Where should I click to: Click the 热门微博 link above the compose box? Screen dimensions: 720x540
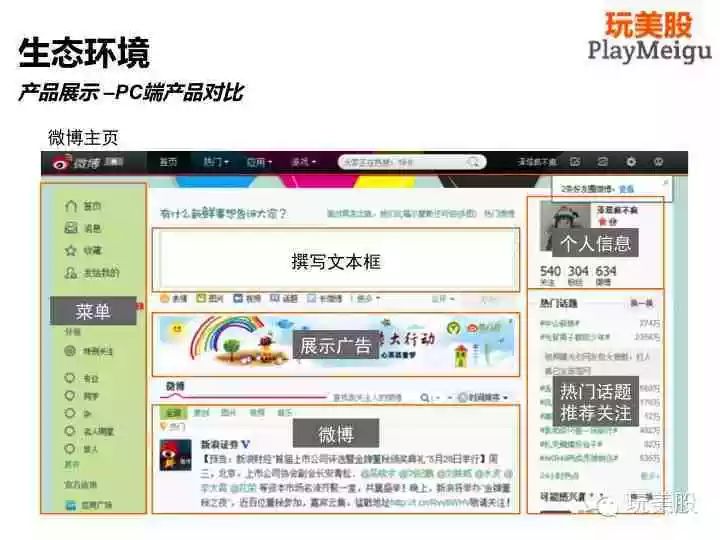tap(500, 214)
